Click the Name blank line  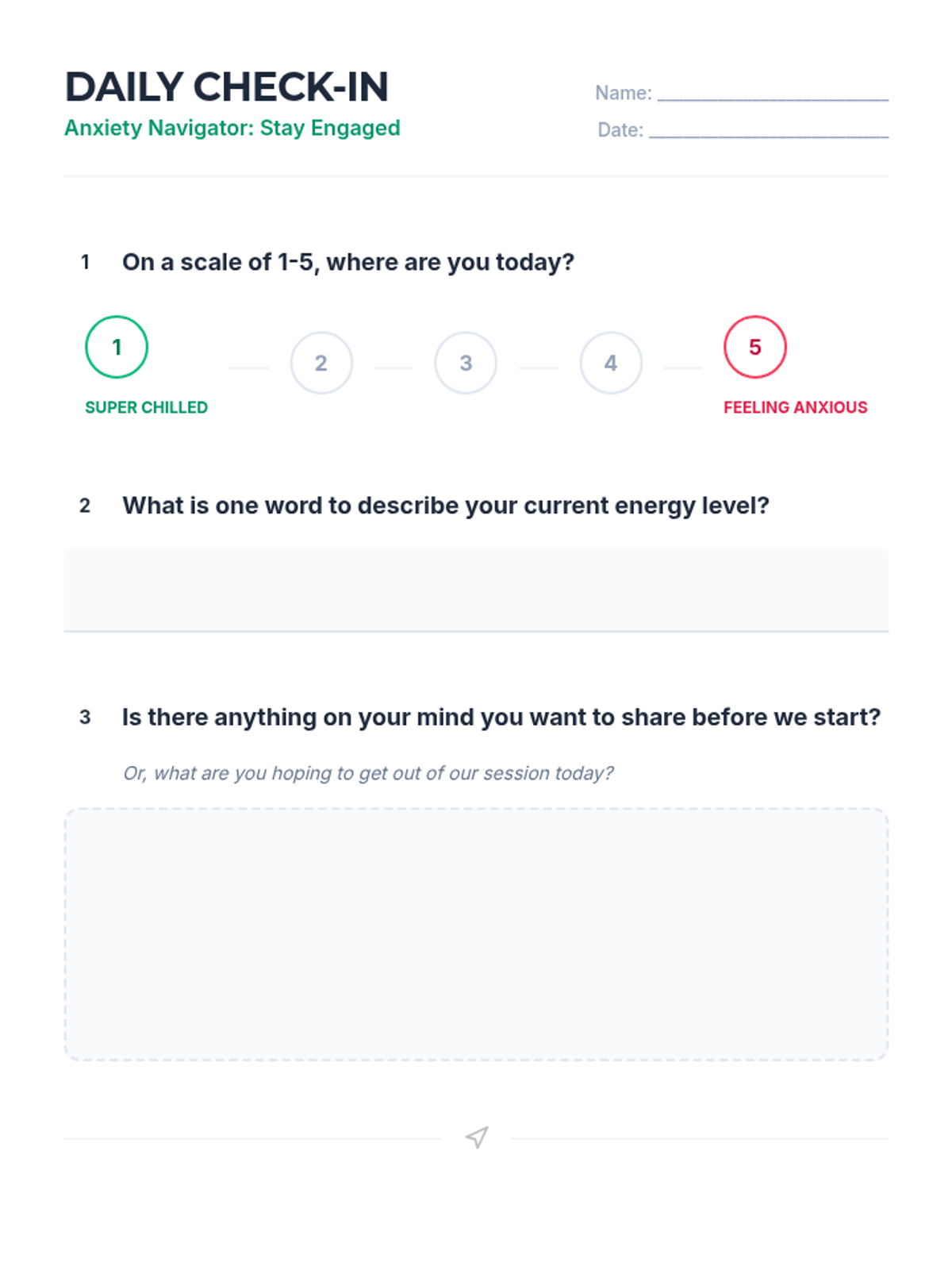[773, 94]
